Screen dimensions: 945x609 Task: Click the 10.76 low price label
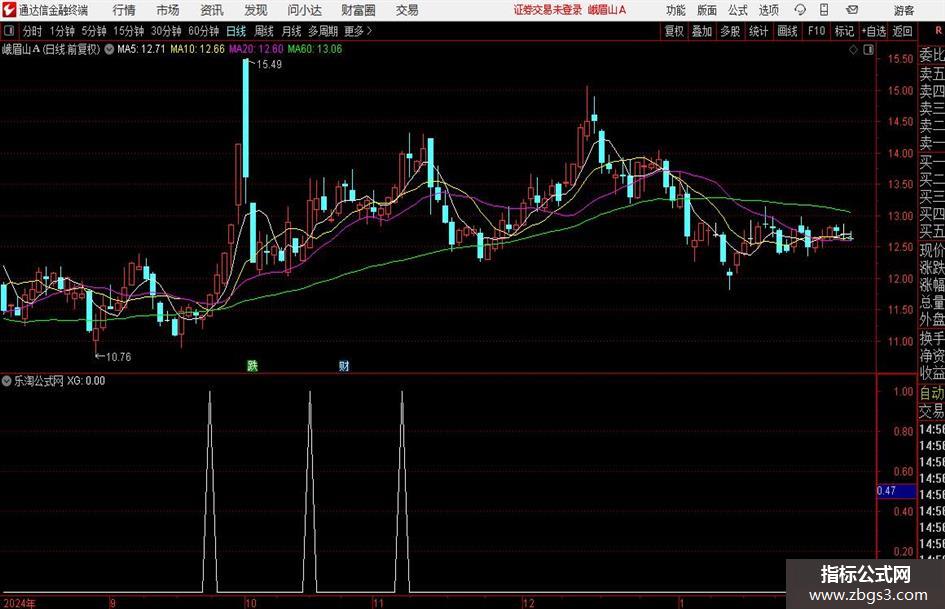(118, 357)
